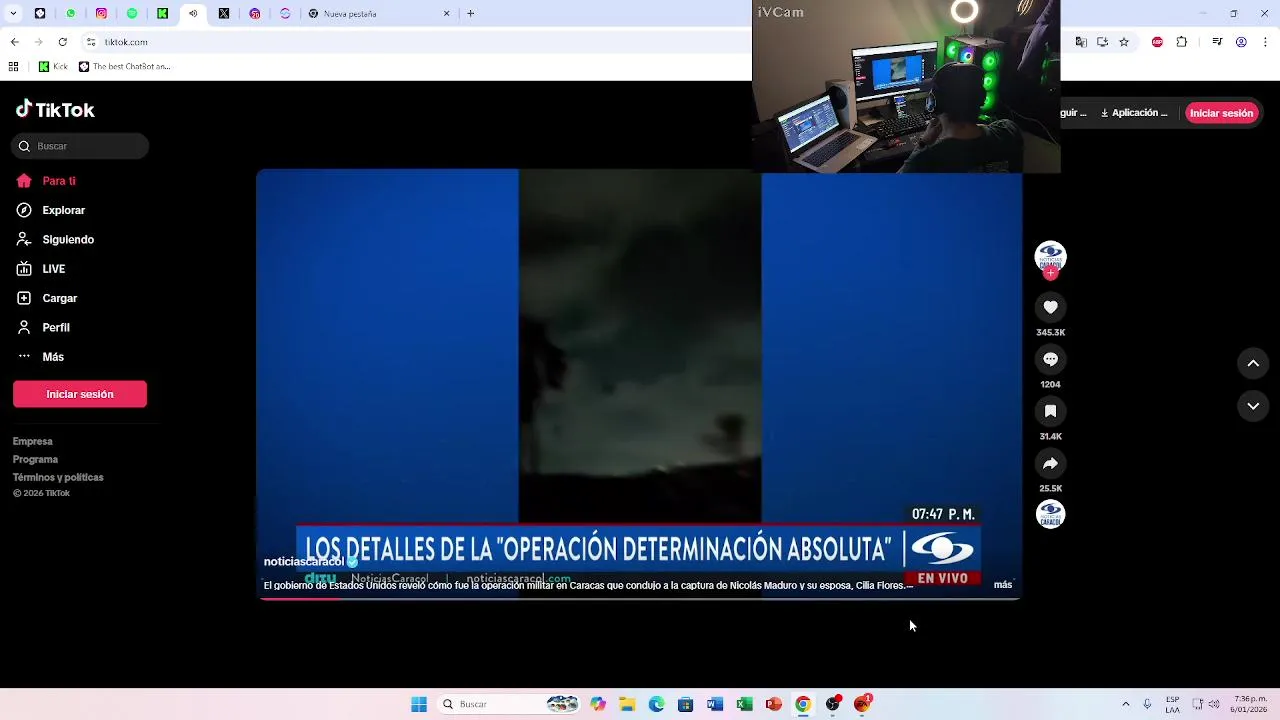Open site information icon in address bar

(91, 42)
